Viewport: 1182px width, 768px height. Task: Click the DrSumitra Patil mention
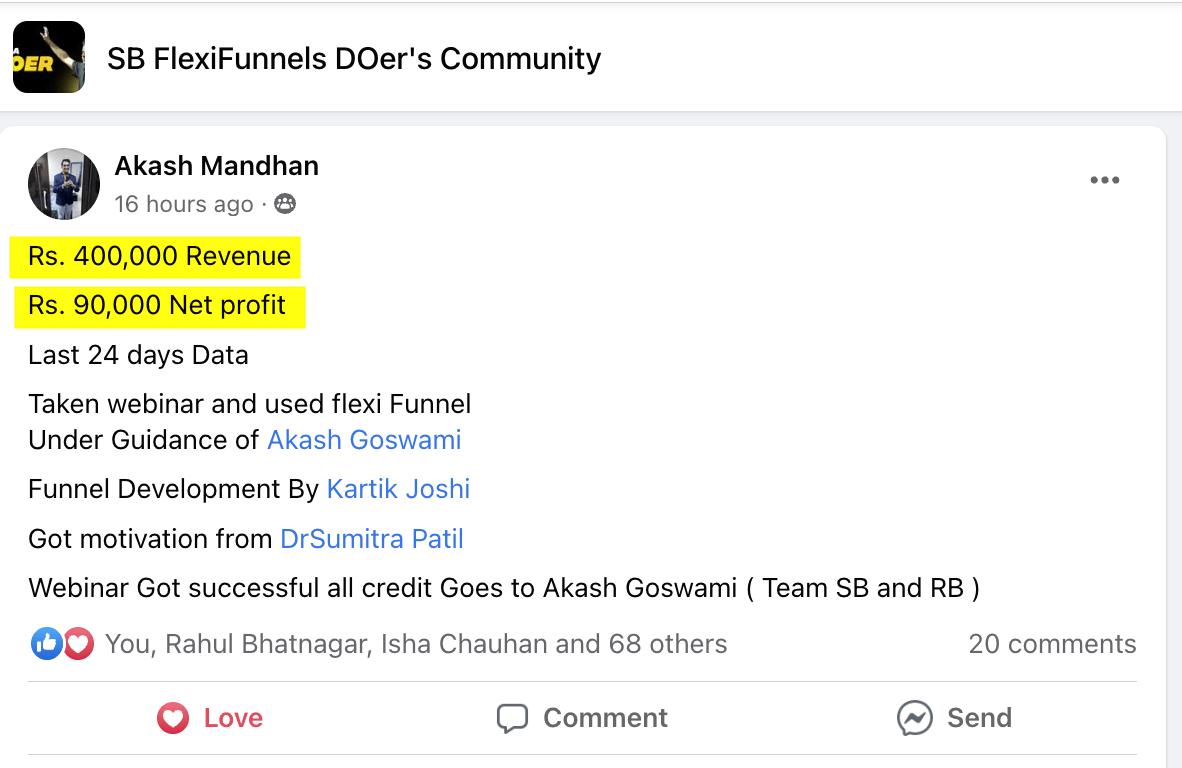(x=371, y=538)
